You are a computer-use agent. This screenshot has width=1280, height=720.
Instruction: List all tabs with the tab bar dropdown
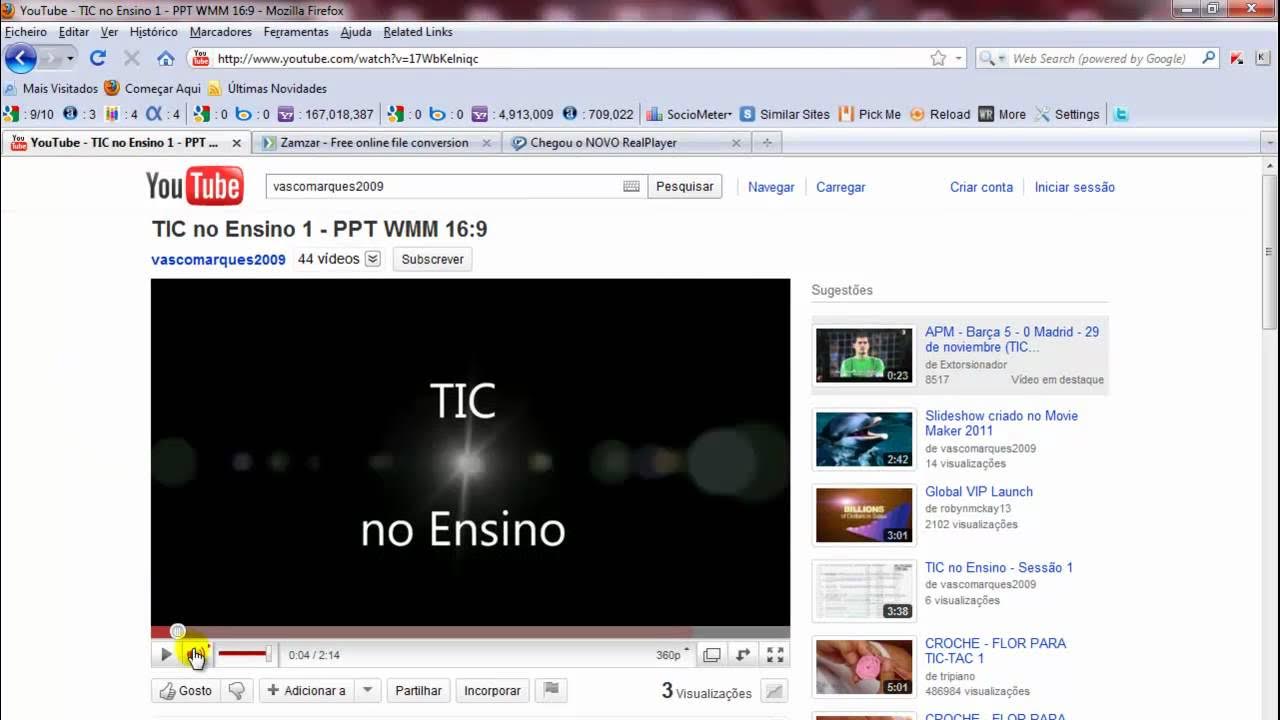(x=1270, y=143)
